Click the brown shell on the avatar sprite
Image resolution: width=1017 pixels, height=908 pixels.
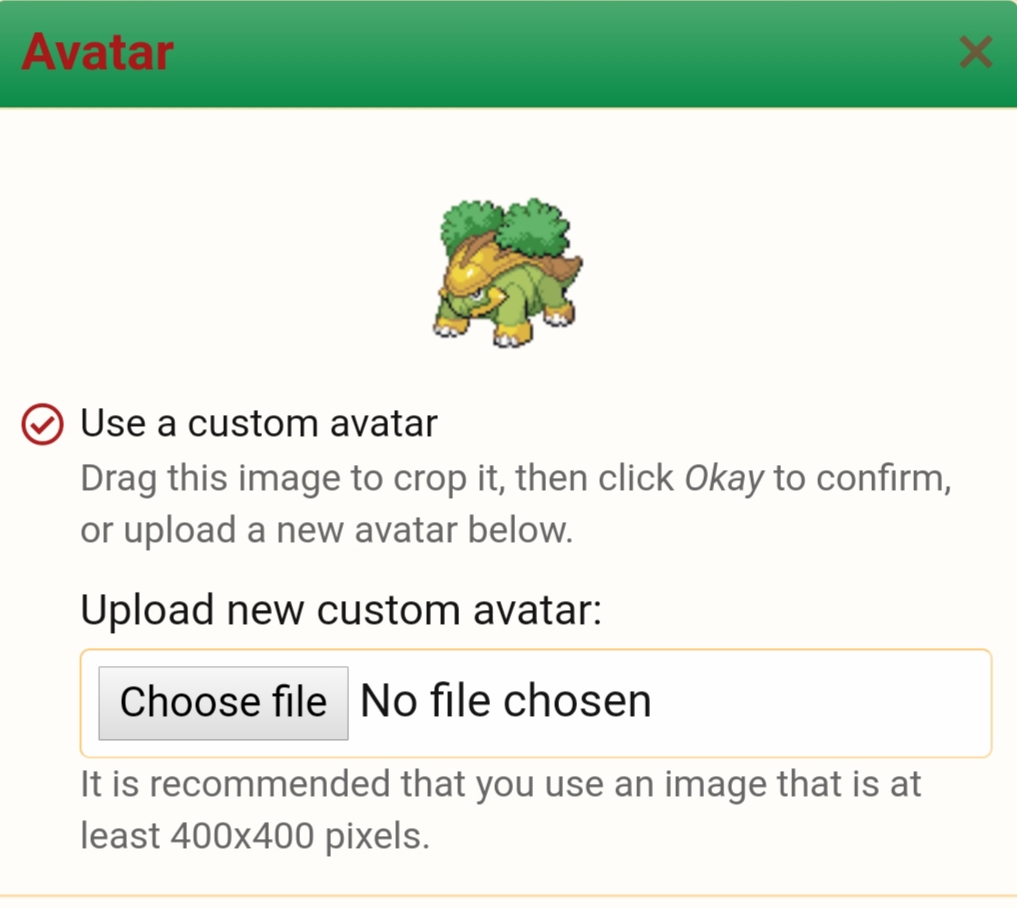tap(559, 268)
